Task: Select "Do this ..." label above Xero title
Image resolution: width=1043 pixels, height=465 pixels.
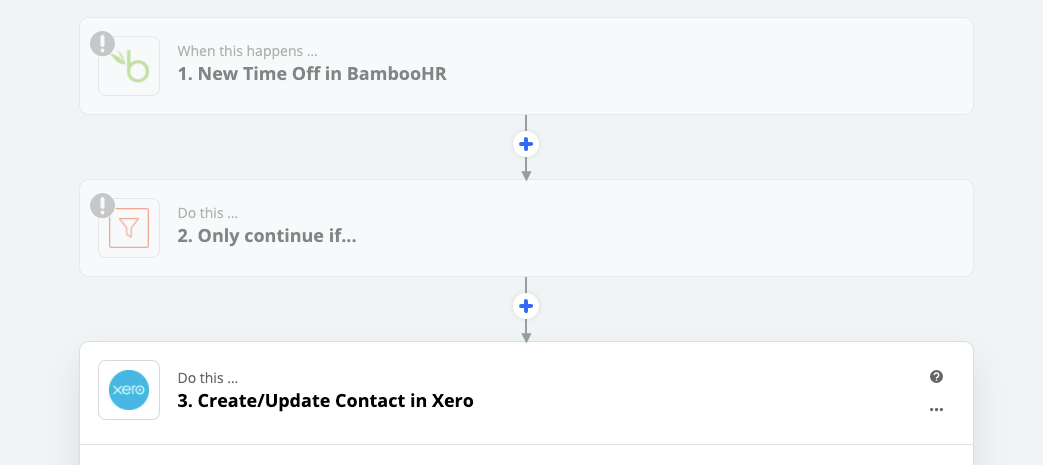Action: (x=208, y=378)
